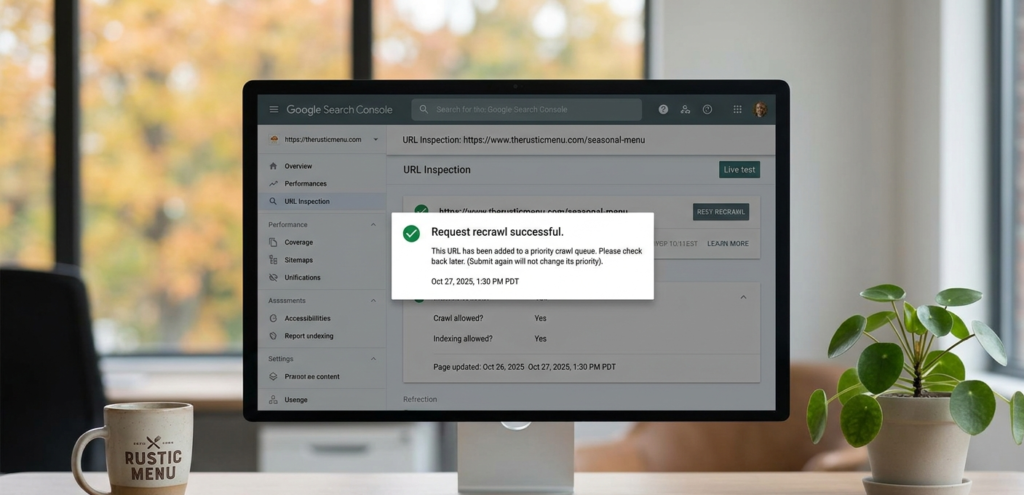Viewport: 1024px width, 495px height.
Task: Click the layers icon beside content item
Action: (x=273, y=377)
